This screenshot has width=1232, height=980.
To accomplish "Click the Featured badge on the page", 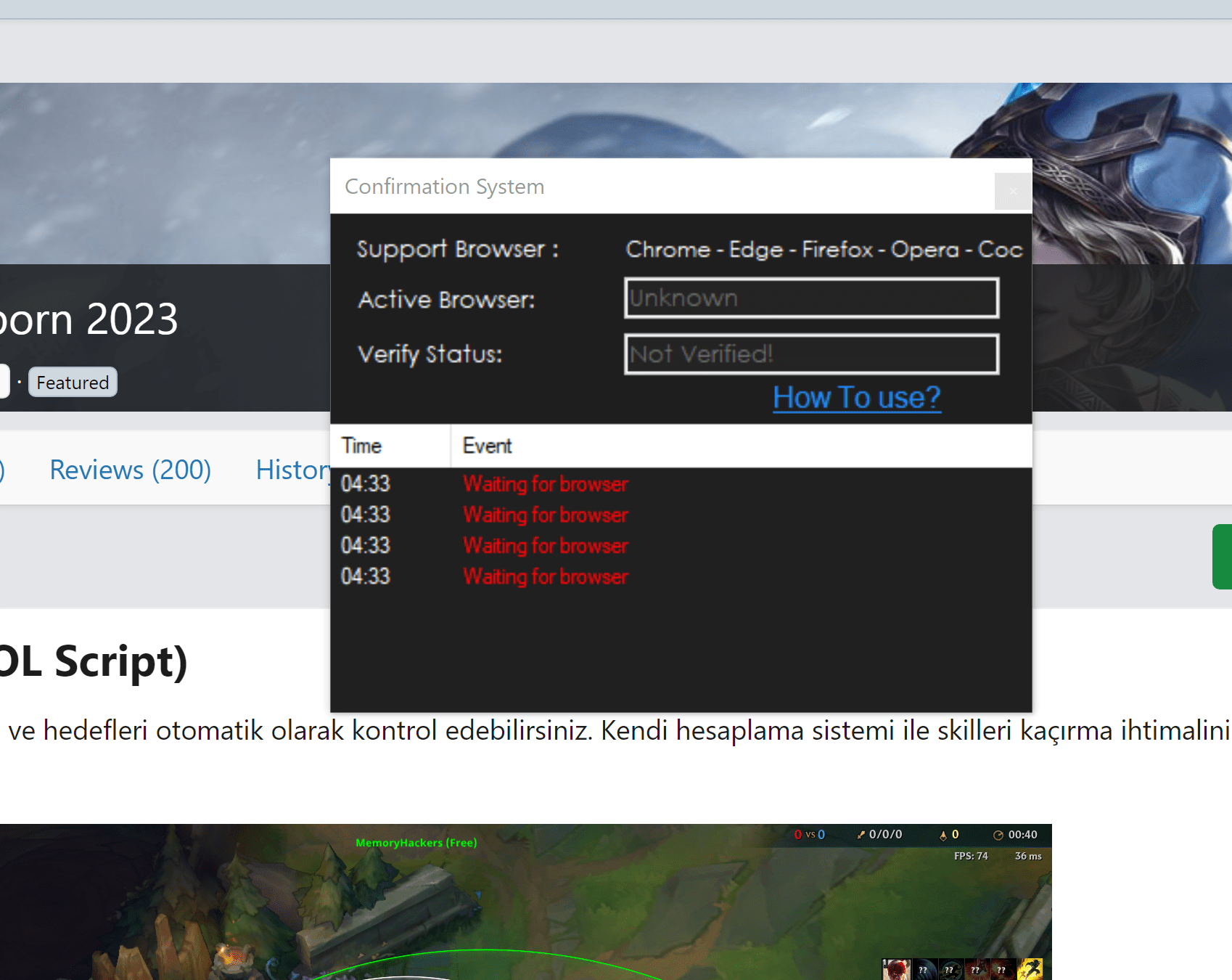I will coord(73,383).
